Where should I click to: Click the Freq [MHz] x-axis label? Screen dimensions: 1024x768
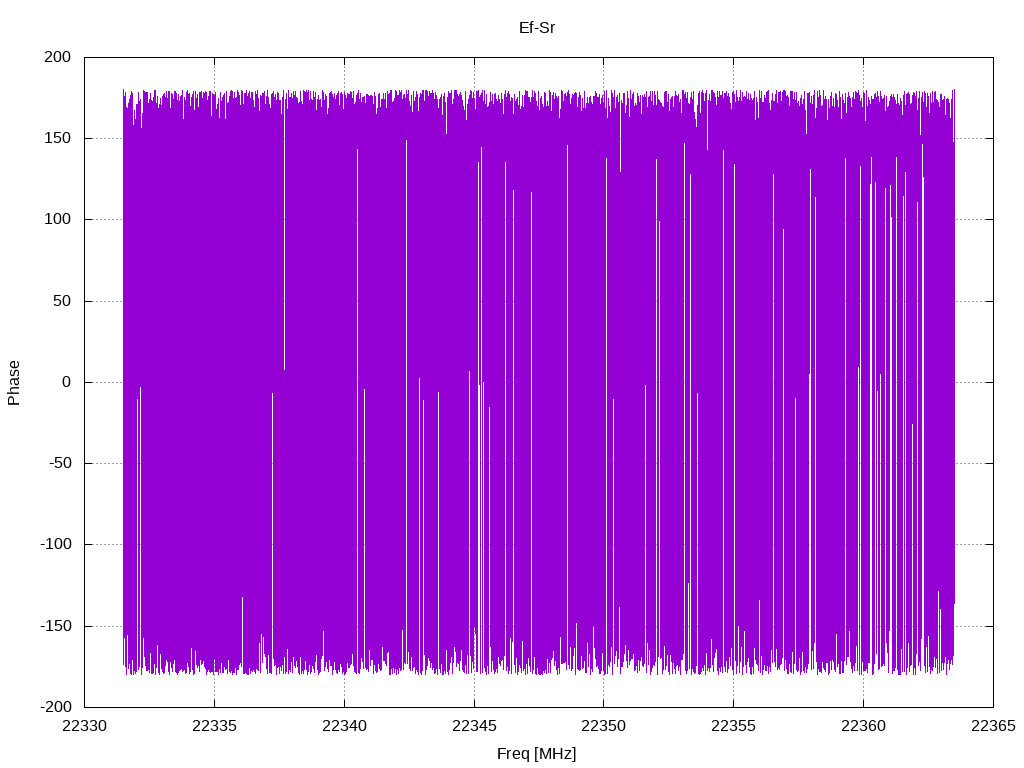coord(537,754)
